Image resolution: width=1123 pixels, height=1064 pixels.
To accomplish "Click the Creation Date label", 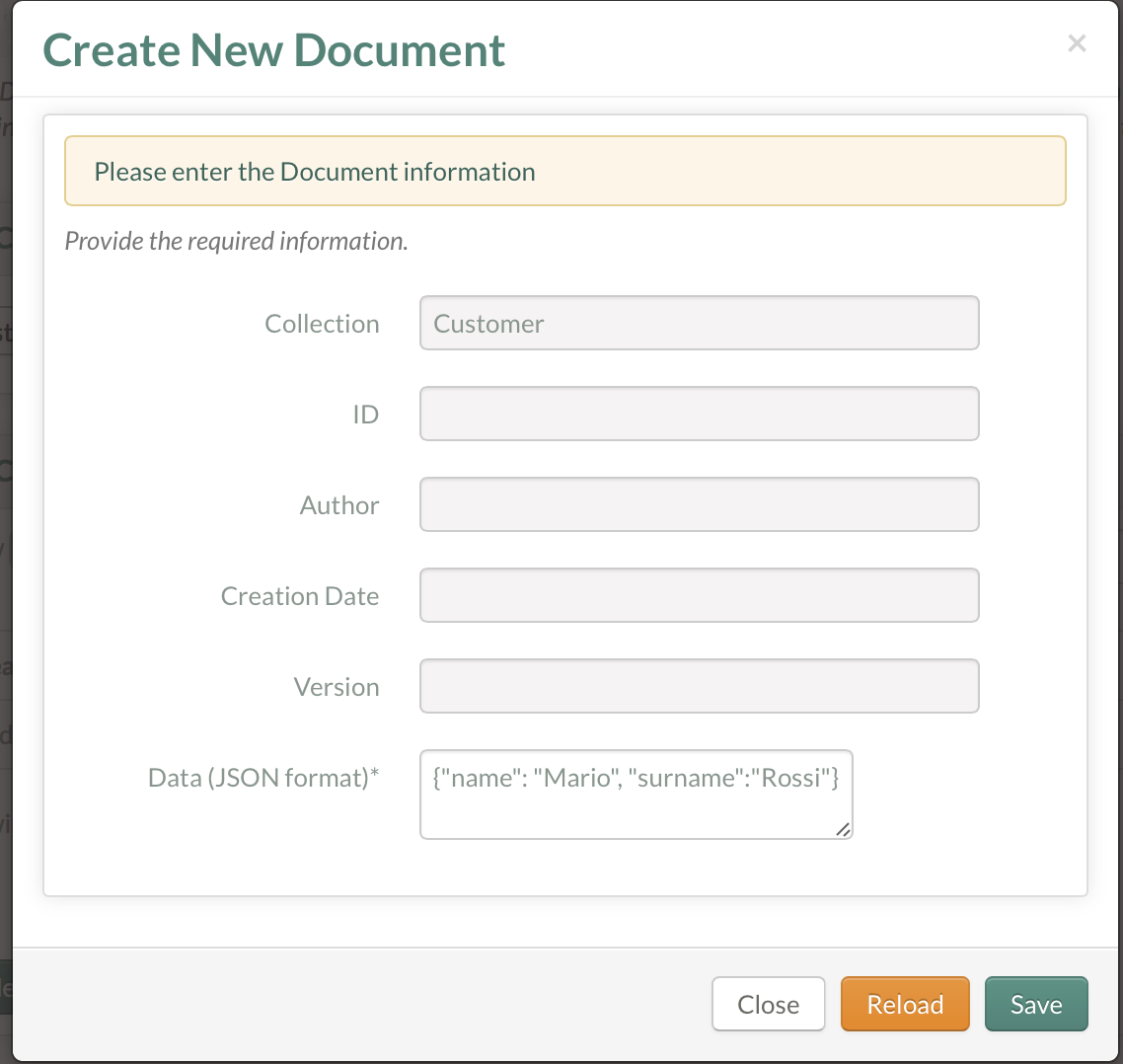I will click(x=300, y=596).
